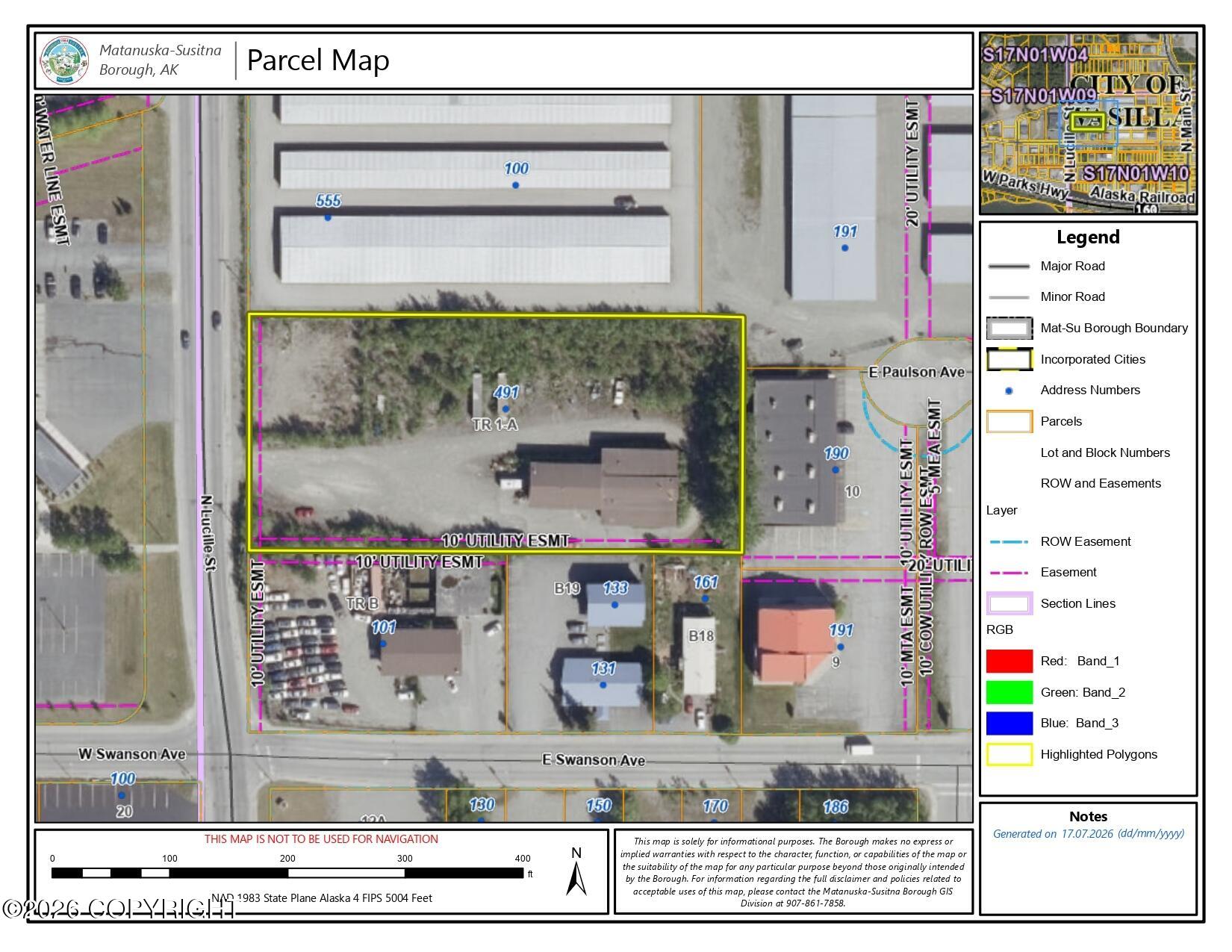This screenshot has width=1232, height=952.
Task: Select the Minor Road legend line symbol
Action: (1009, 297)
